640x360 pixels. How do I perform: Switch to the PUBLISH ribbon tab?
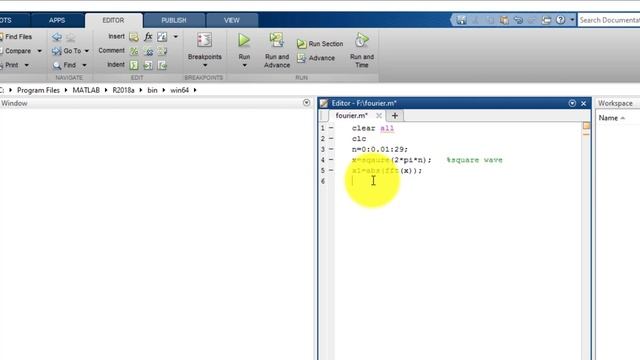[x=174, y=20]
